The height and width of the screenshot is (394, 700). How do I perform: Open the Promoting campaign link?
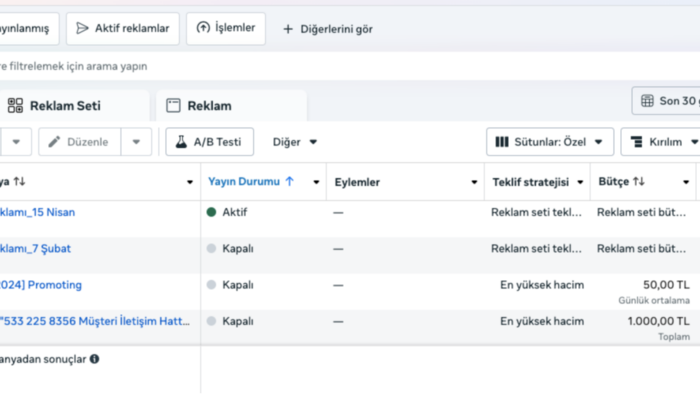coord(41,285)
